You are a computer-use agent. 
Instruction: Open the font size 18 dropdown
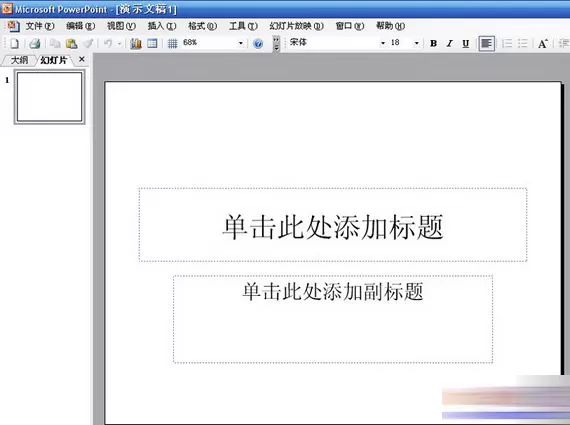[x=416, y=43]
